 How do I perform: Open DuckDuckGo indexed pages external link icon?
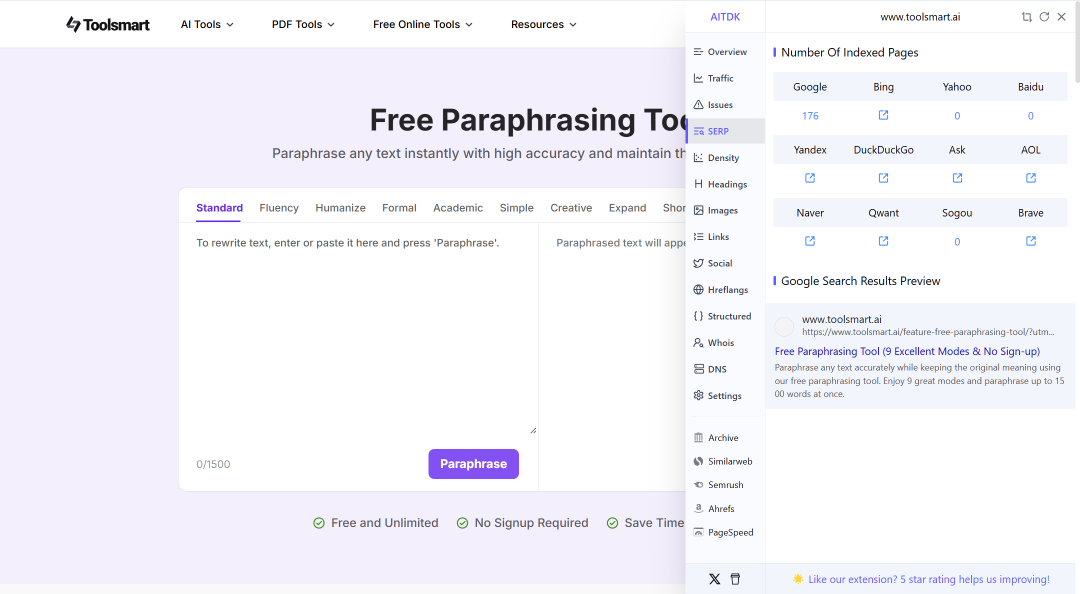883,178
